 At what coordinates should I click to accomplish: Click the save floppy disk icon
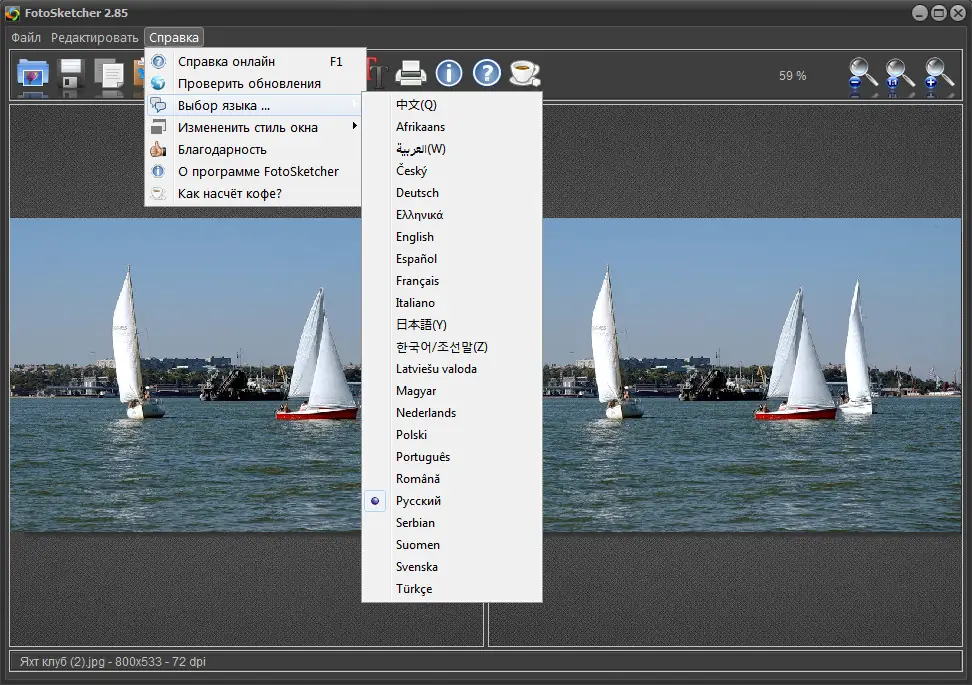pyautogui.click(x=70, y=75)
